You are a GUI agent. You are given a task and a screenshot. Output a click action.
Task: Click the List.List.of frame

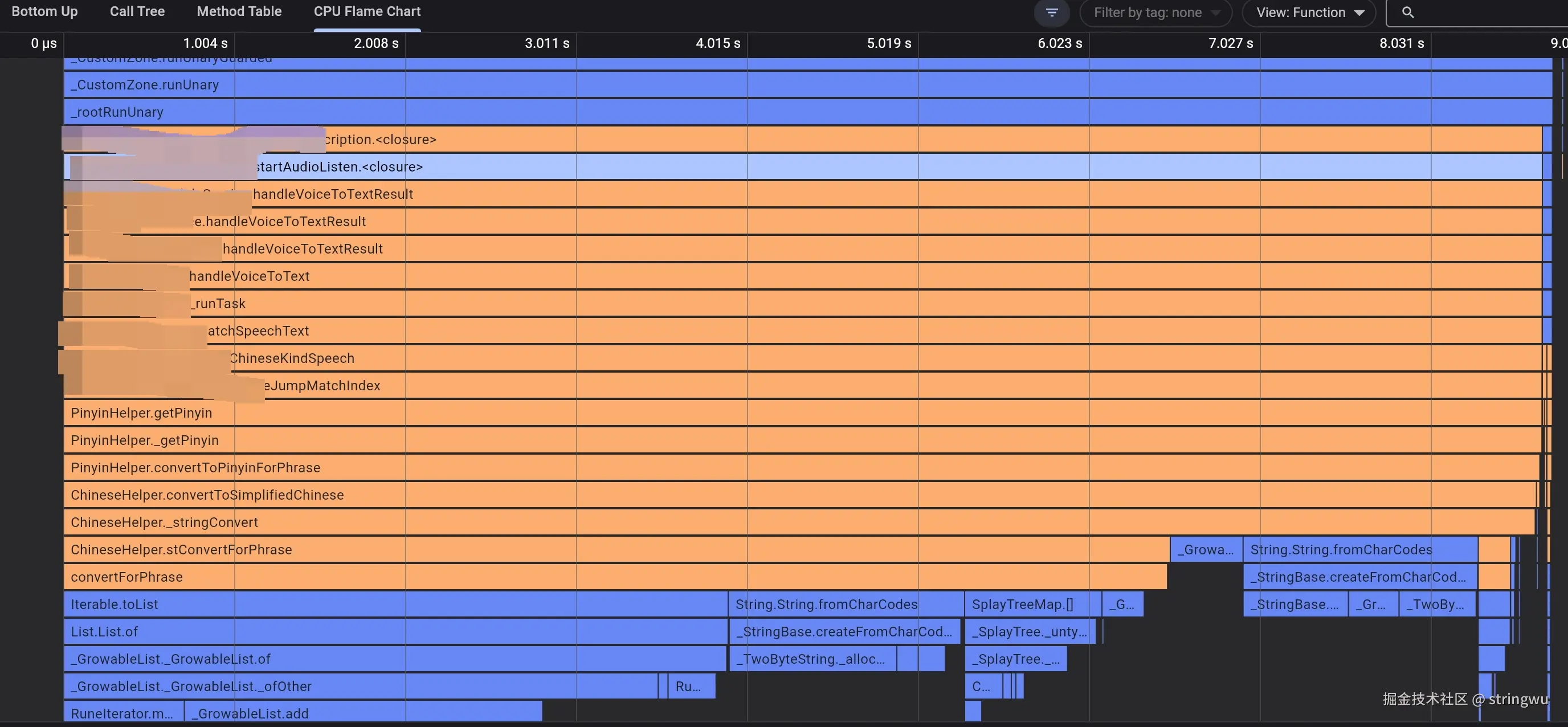point(395,632)
